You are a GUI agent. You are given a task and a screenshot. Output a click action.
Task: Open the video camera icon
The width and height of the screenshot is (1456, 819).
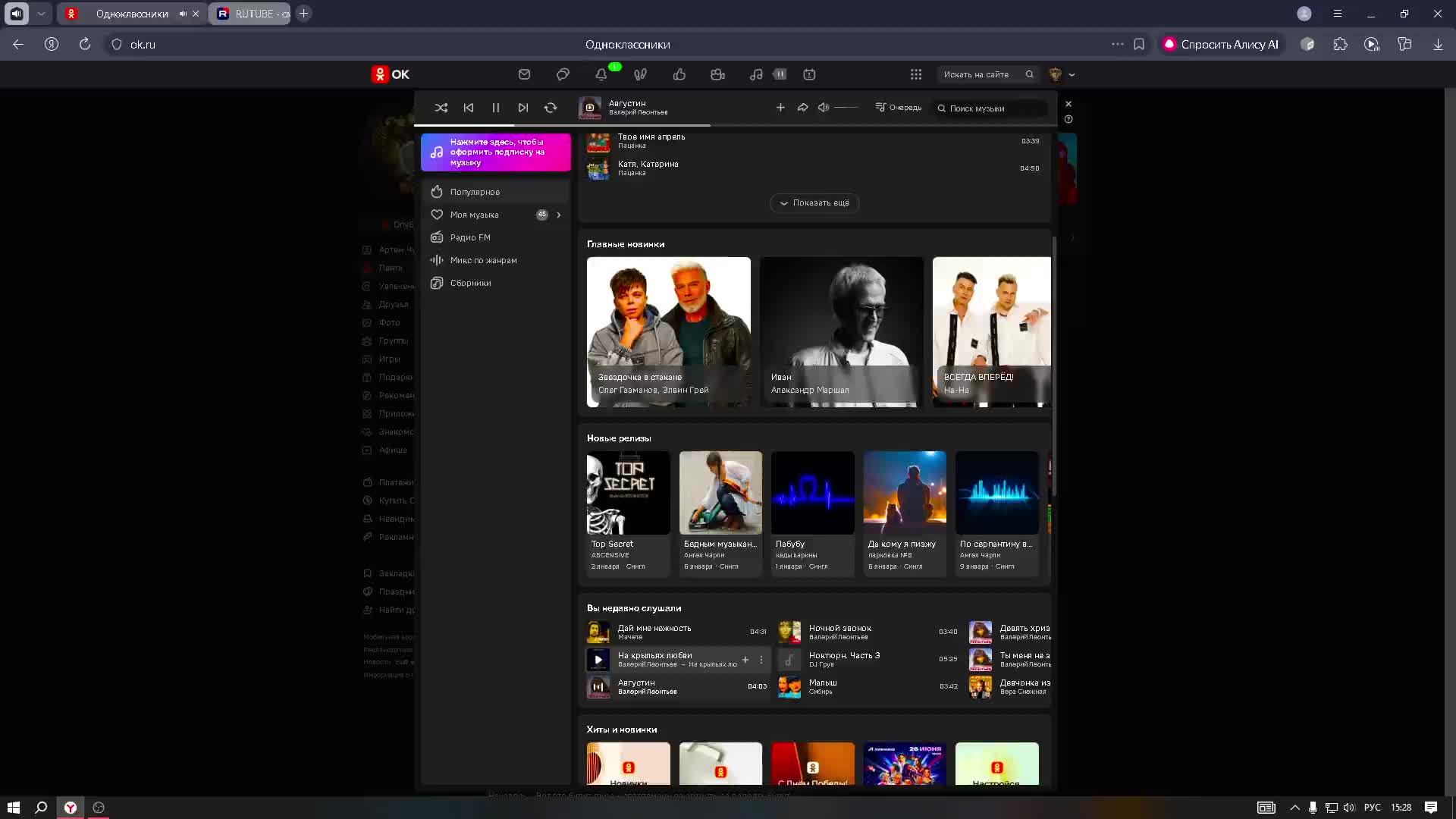pos(718,74)
